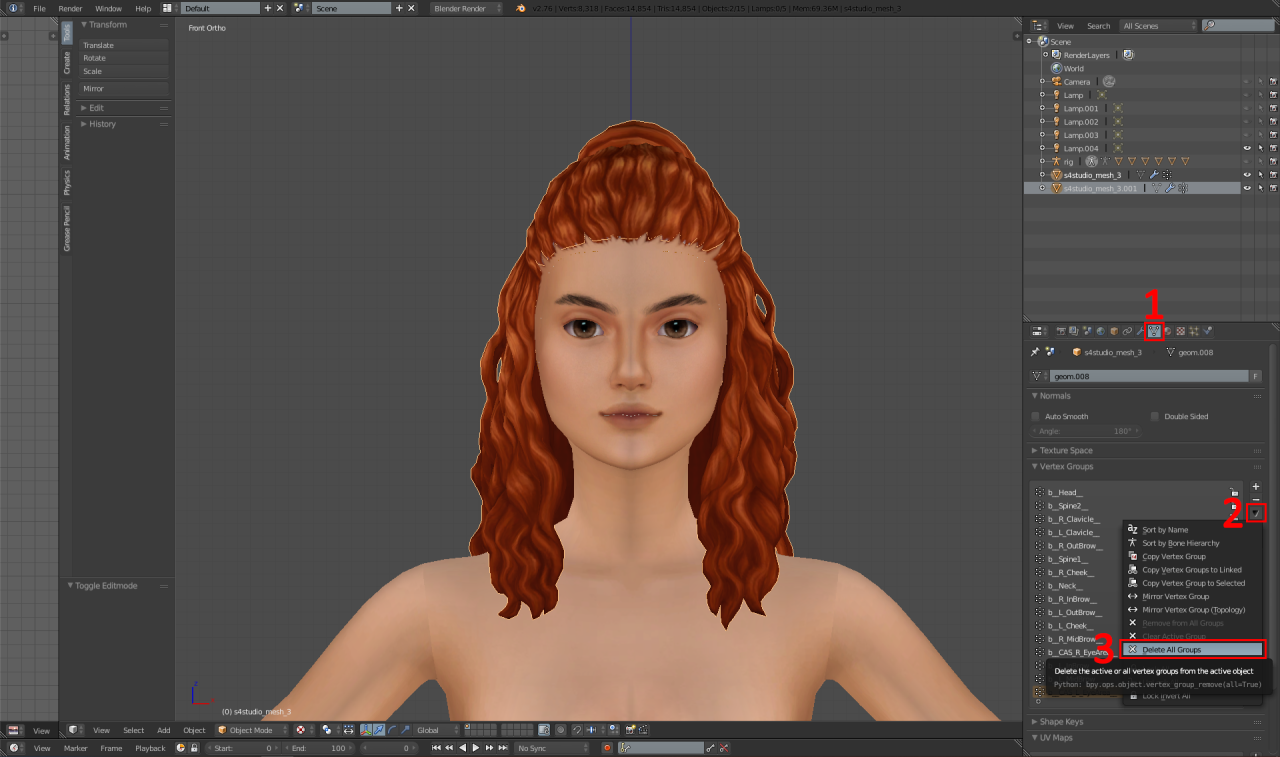Image resolution: width=1280 pixels, height=757 pixels.
Task: Open the Object properties tab cube icon
Action: [1114, 331]
